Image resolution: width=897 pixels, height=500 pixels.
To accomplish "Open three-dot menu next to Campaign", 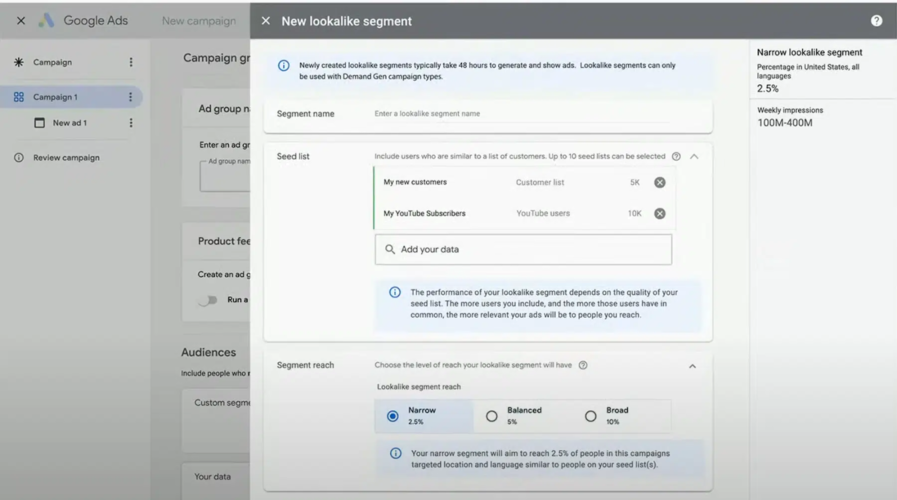I will point(131,62).
